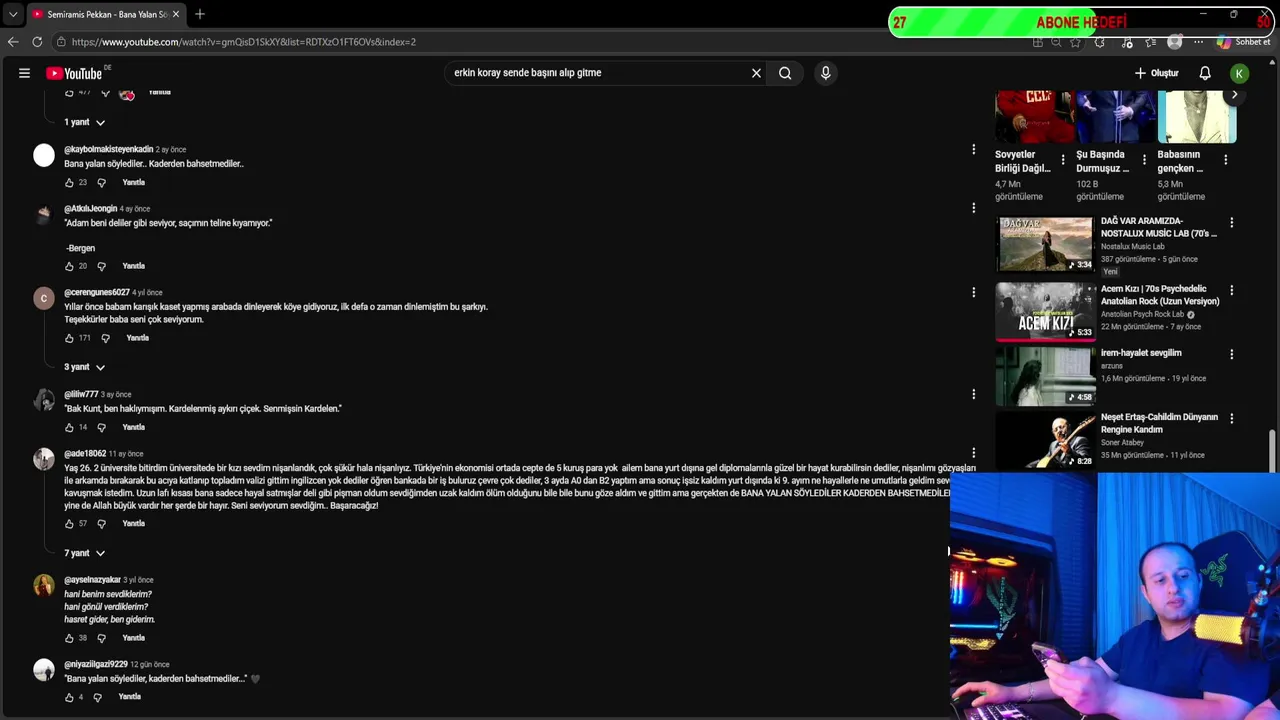
Task: Like the Bergen quote comment by @AtkilsJeongin
Action: click(x=69, y=266)
